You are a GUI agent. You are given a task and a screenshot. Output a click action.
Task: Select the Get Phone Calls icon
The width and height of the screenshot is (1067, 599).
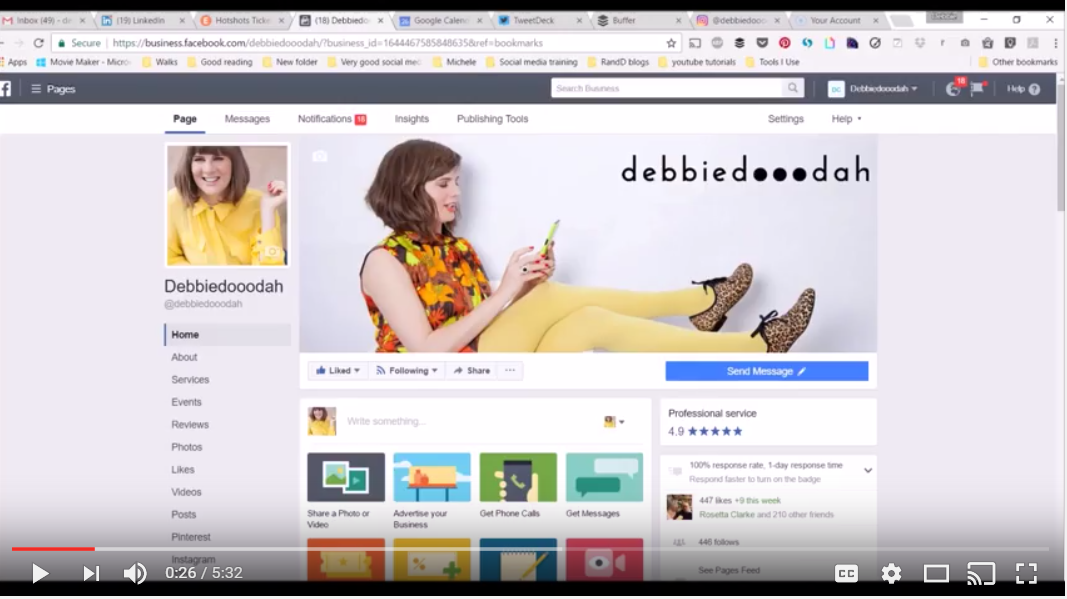click(x=518, y=478)
